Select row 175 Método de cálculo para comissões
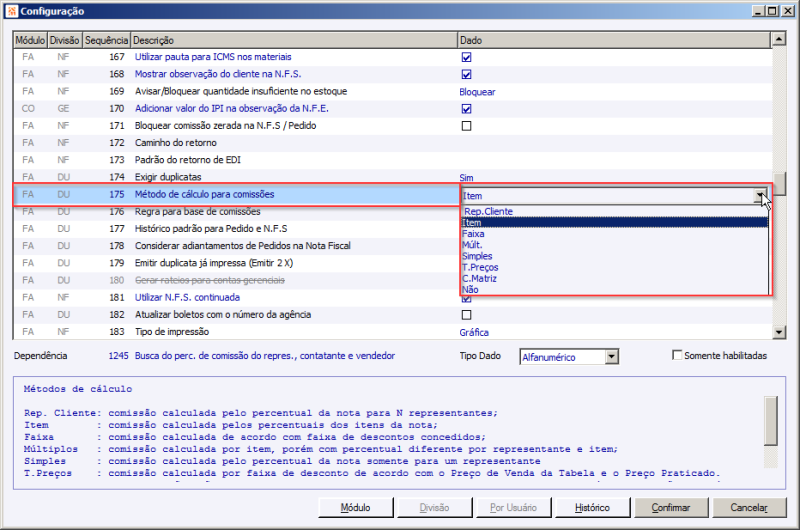The height and width of the screenshot is (530, 800). (237, 194)
